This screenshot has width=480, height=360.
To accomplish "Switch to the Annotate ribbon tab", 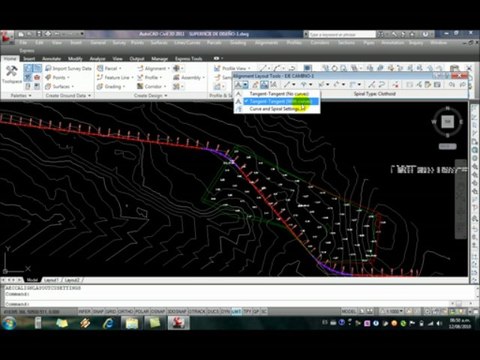I will click(x=51, y=59).
